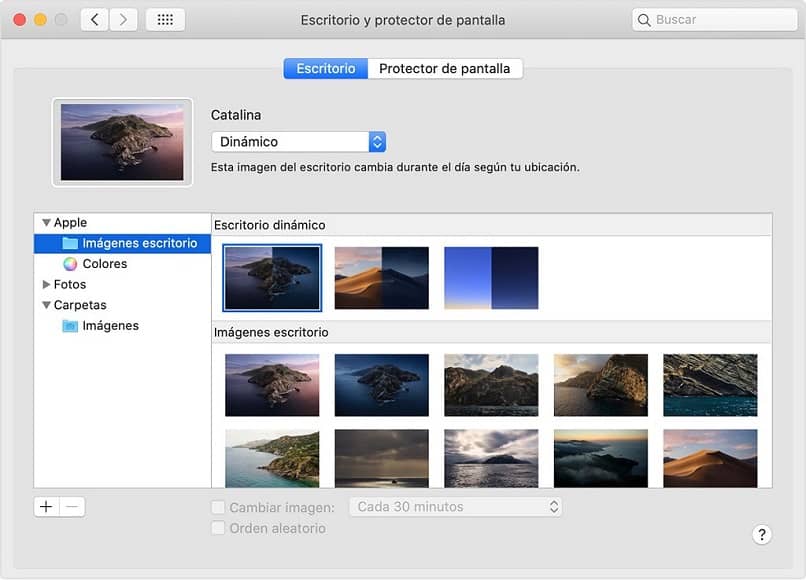Select the sunlit cliff over sea image
This screenshot has height=580, width=806.
[600, 385]
